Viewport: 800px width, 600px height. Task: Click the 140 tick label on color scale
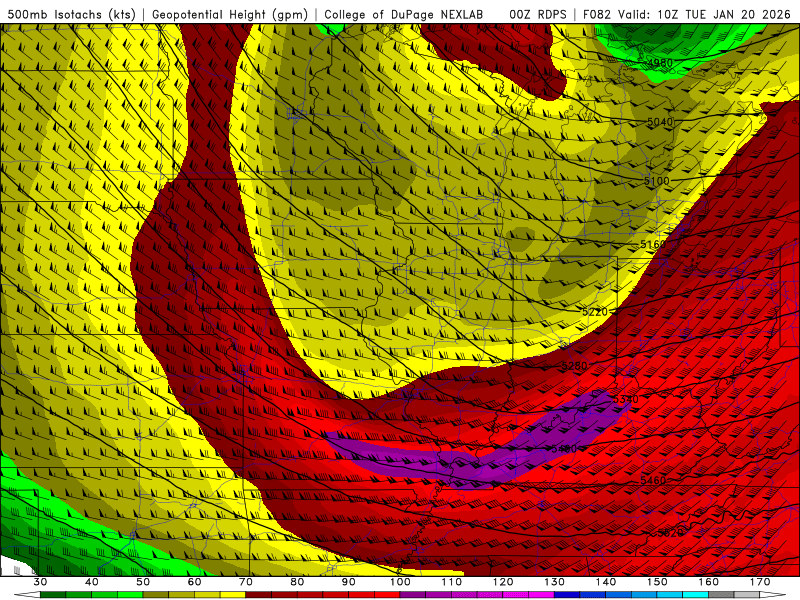[606, 582]
